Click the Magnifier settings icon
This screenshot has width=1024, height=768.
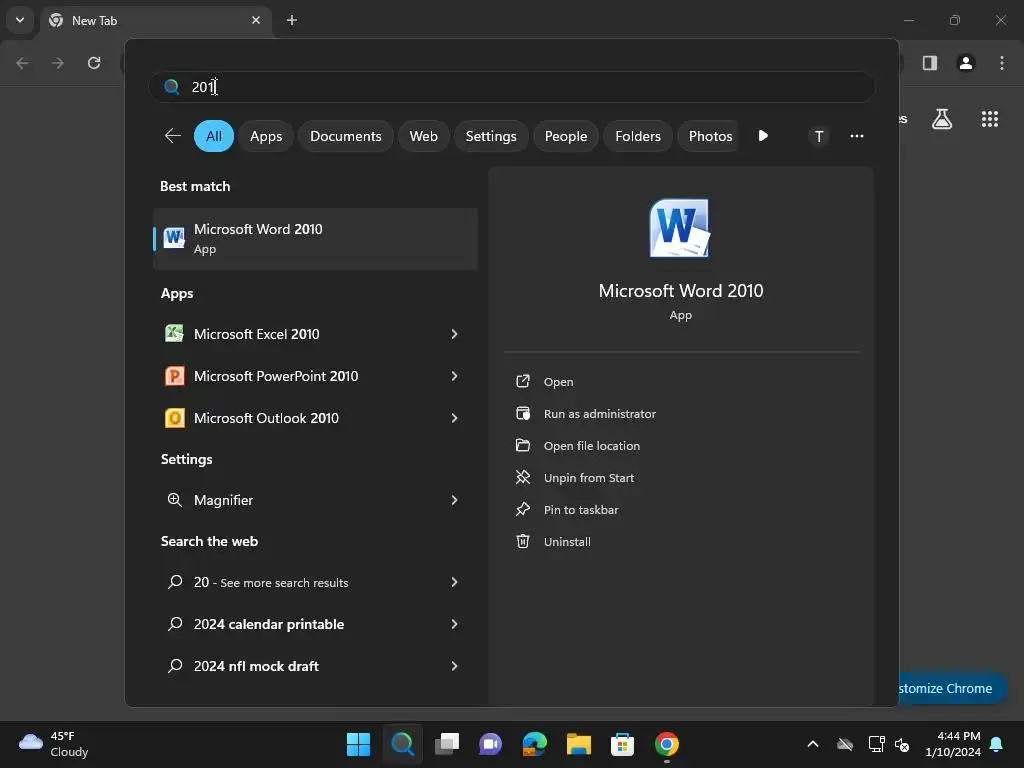coord(174,500)
